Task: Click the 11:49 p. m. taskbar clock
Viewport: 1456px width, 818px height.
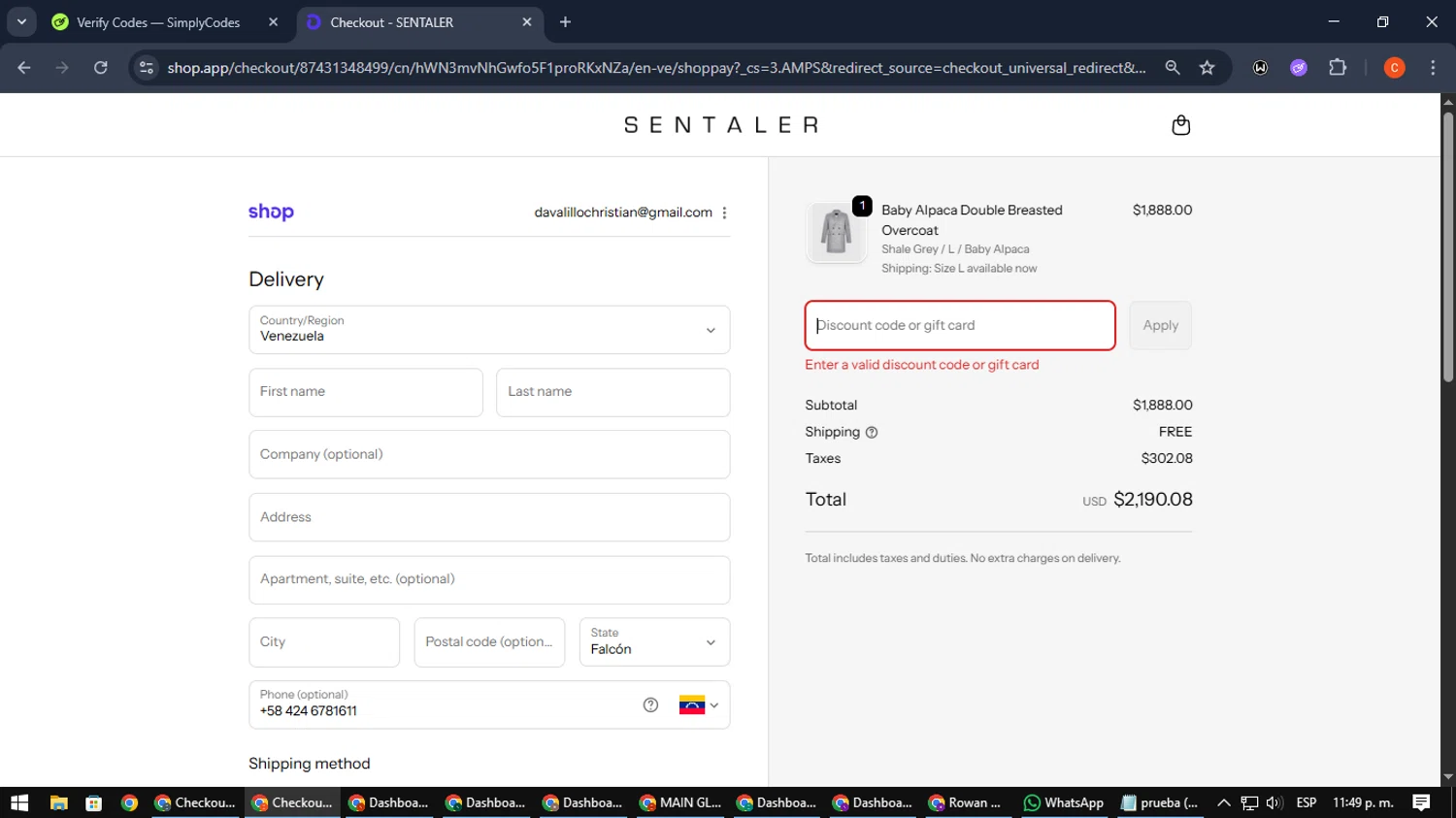Action: [1363, 802]
